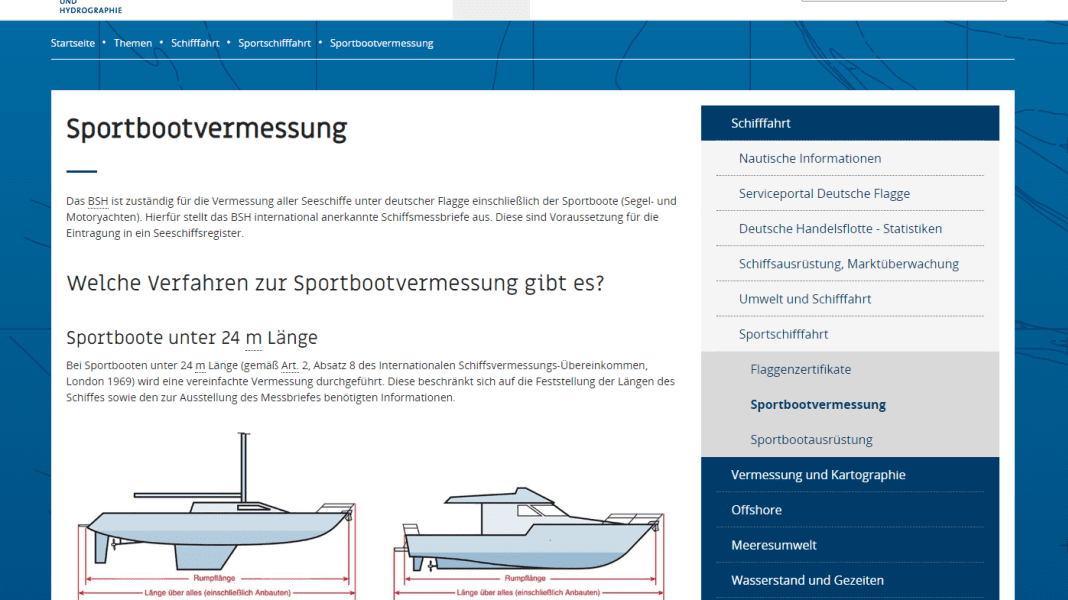The height and width of the screenshot is (600, 1068).
Task: Open Sportbootausrüstung submenu entry
Action: 811,440
